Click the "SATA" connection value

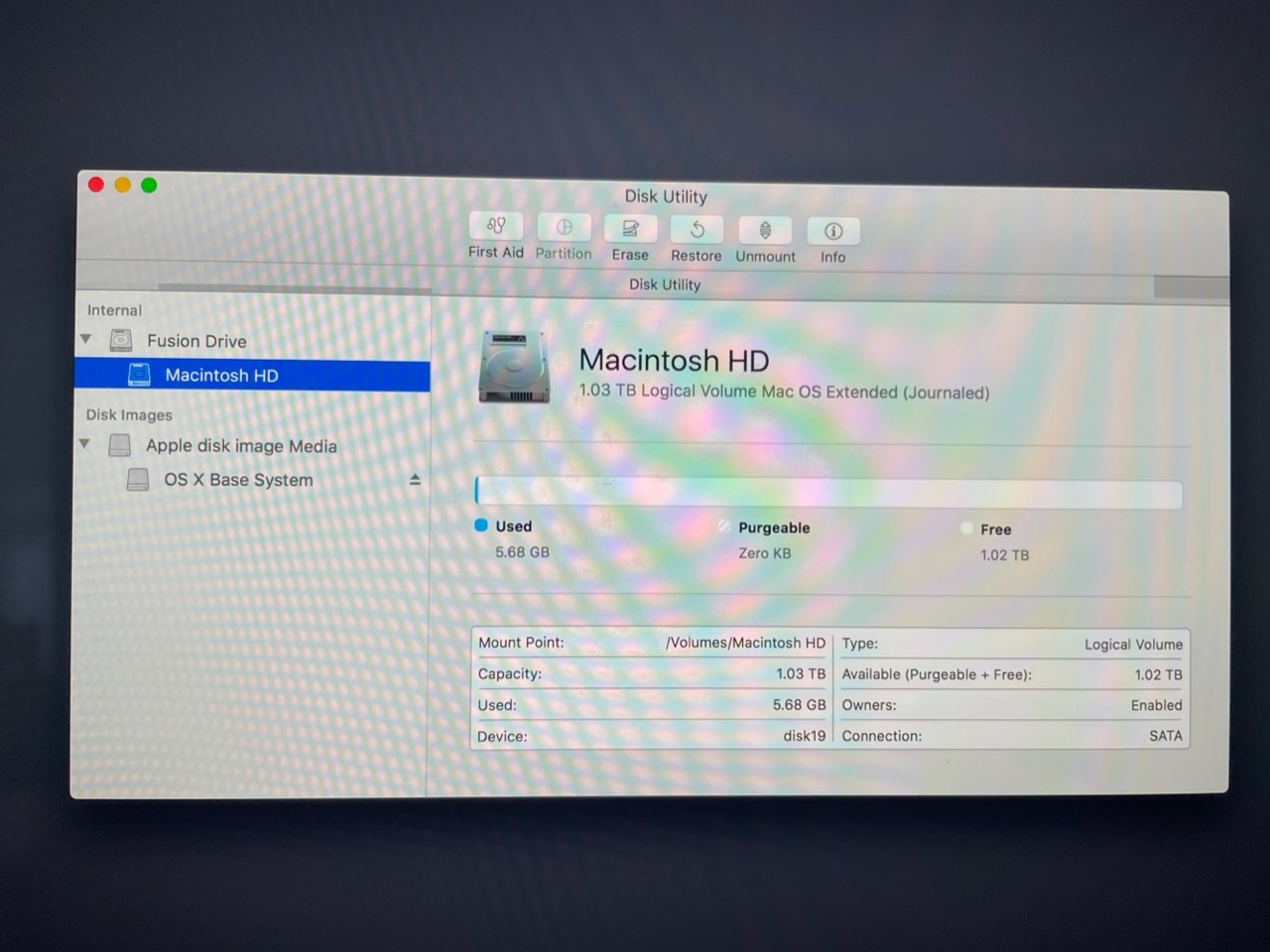[1166, 736]
